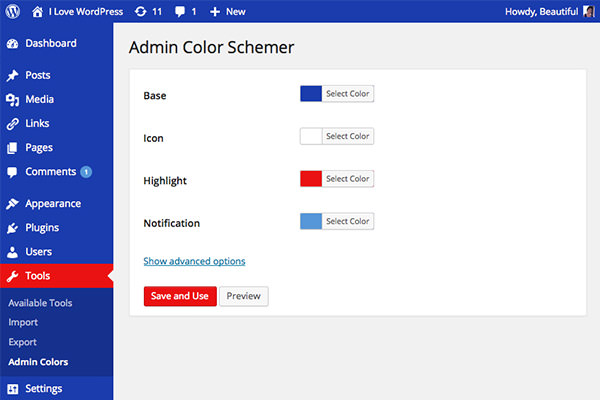The width and height of the screenshot is (600, 400).
Task: Open the updates icon showing 11
Action: pos(140,12)
